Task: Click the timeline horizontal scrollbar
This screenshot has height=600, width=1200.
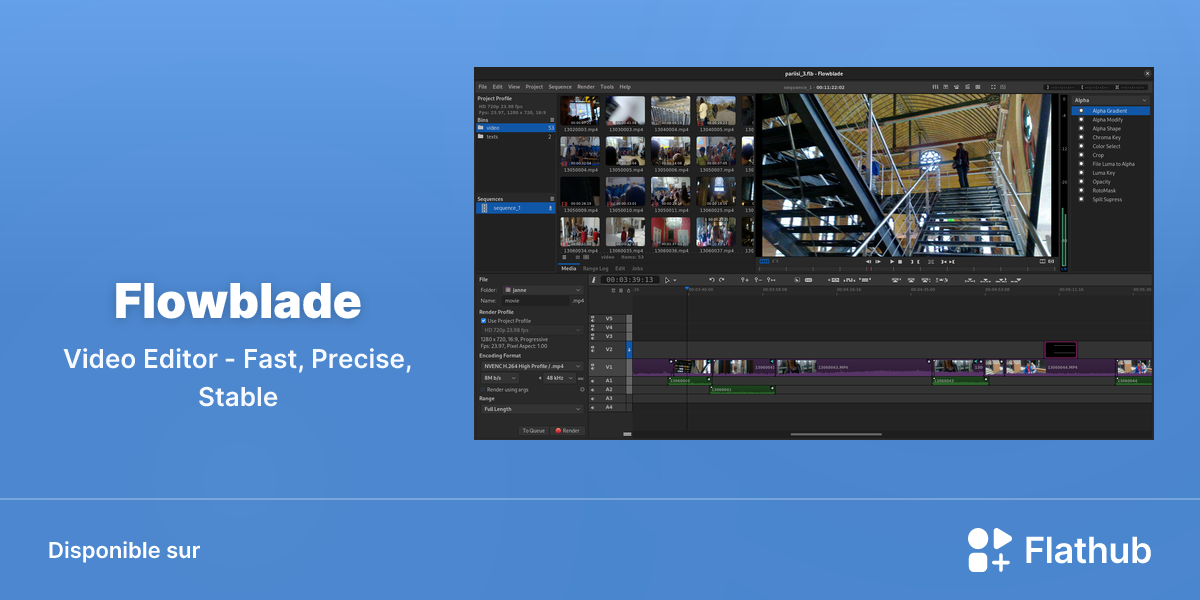Action: tap(836, 434)
